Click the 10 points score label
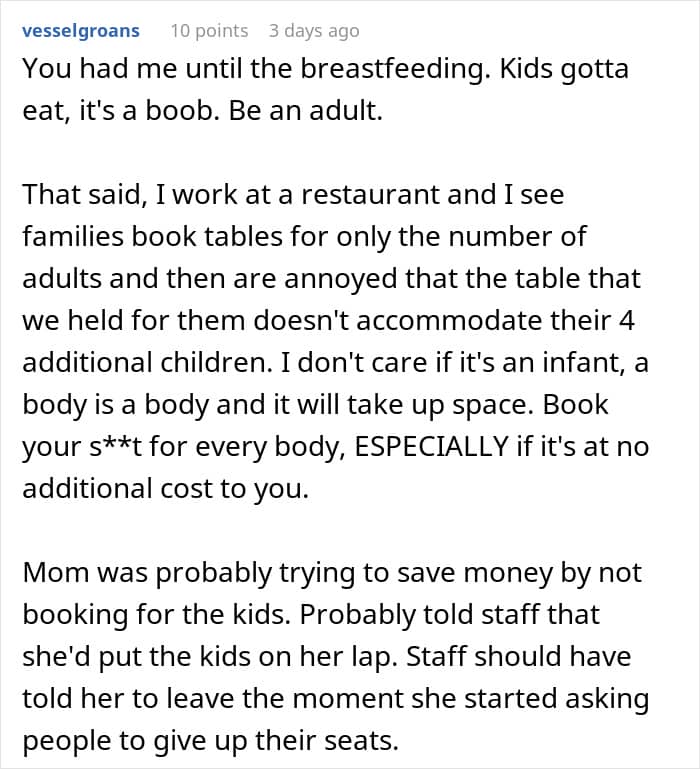This screenshot has height=769, width=700. click(x=209, y=31)
